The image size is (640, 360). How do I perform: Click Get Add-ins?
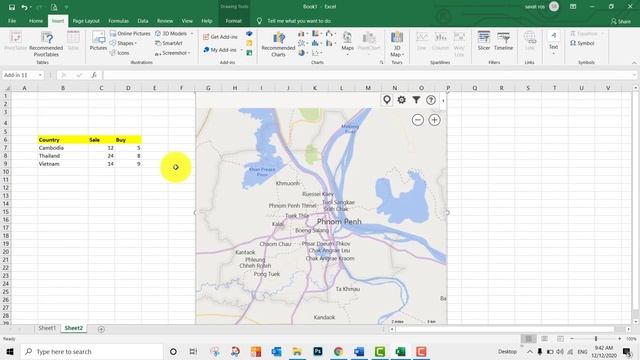pos(220,37)
